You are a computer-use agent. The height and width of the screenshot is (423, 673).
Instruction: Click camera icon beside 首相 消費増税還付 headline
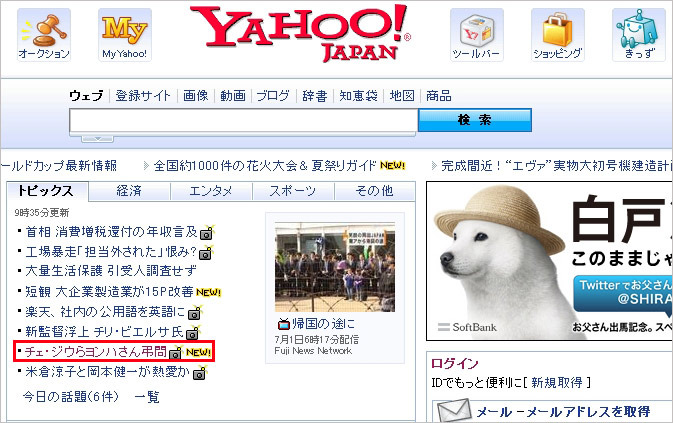tap(207, 233)
